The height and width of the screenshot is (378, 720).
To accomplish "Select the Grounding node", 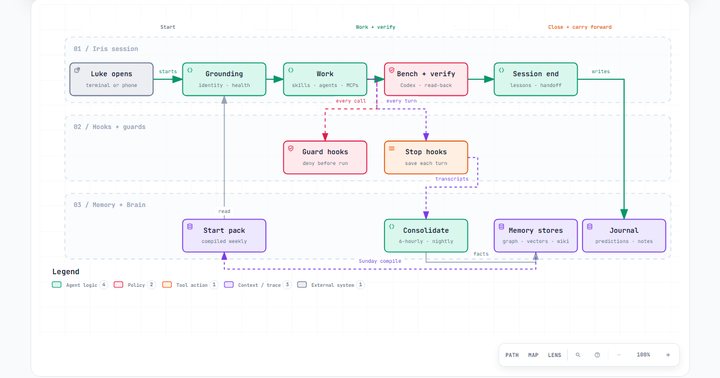I will (224, 79).
